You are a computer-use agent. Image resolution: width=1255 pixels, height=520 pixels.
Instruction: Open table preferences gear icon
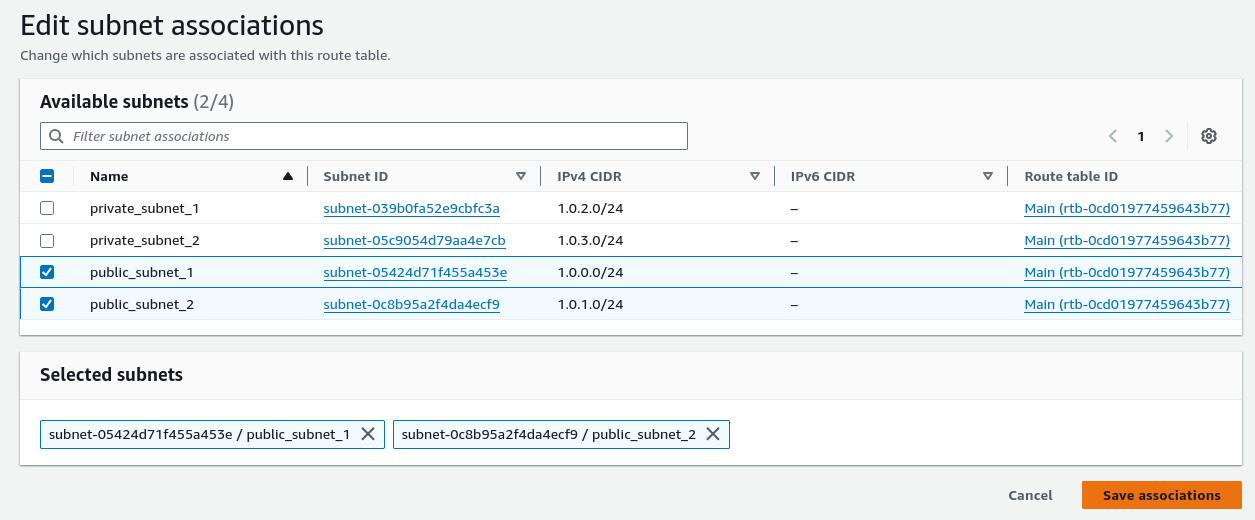click(1208, 136)
